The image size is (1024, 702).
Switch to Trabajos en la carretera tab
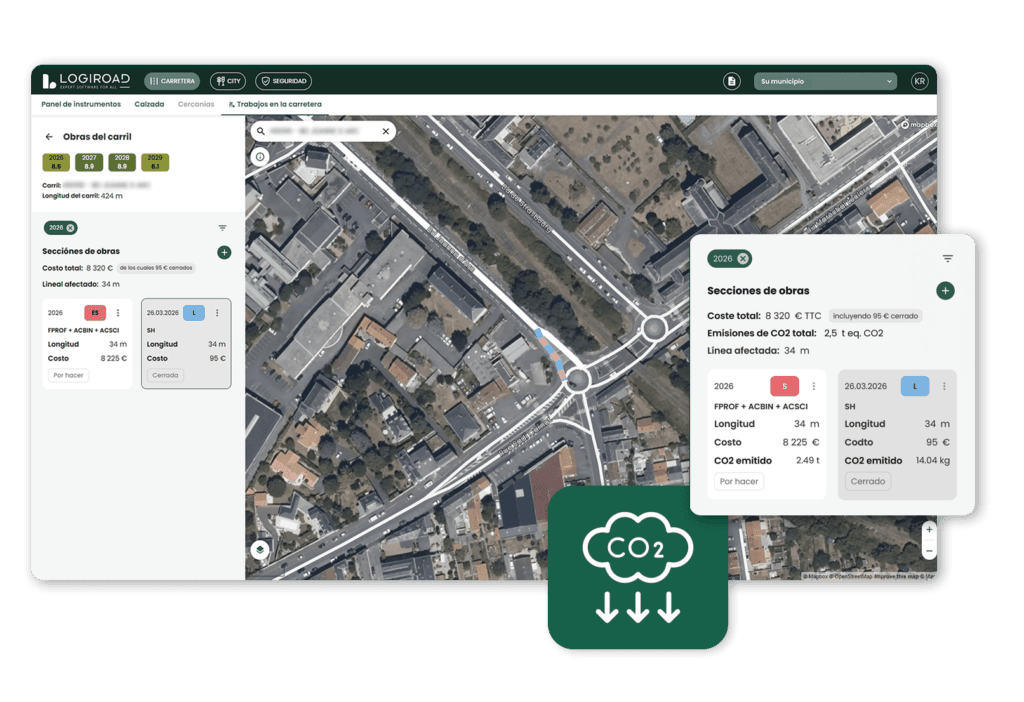click(275, 104)
